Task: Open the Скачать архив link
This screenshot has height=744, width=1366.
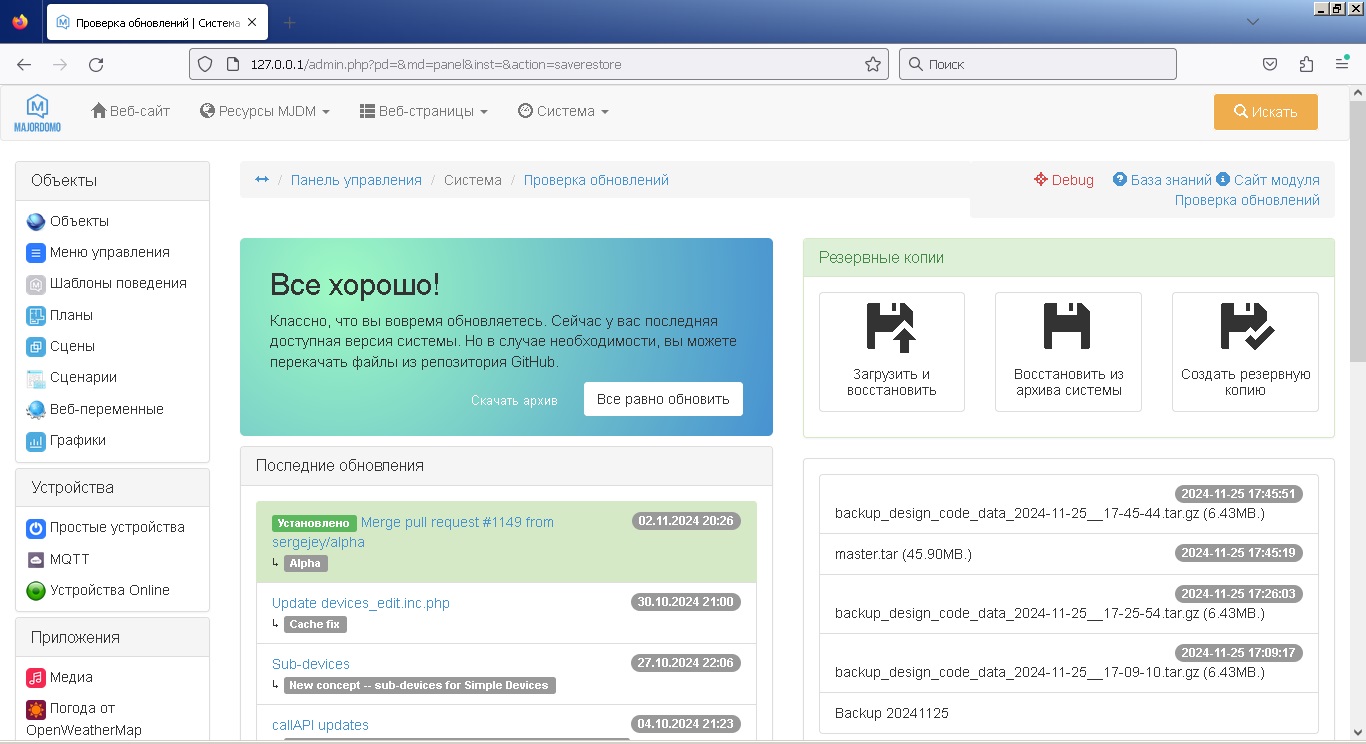Action: 514,400
